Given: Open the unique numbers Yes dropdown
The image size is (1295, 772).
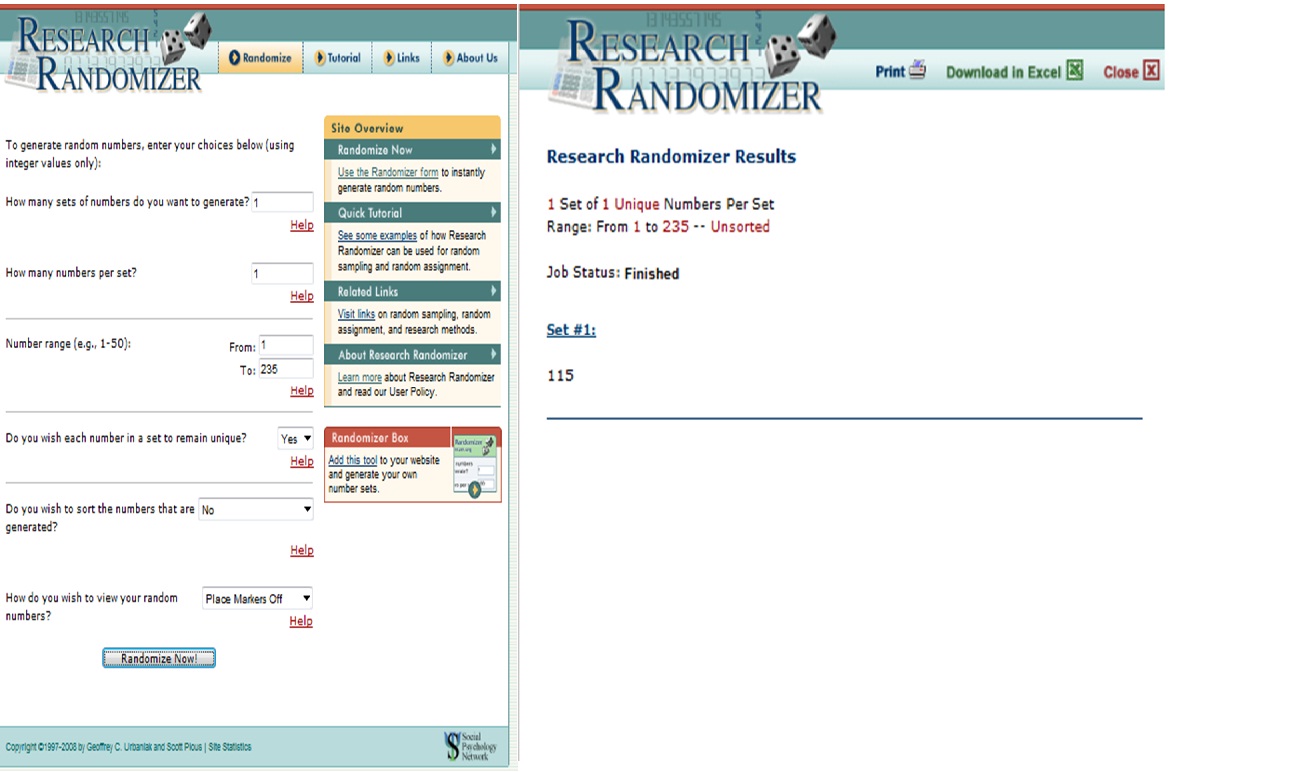Looking at the screenshot, I should coord(295,438).
